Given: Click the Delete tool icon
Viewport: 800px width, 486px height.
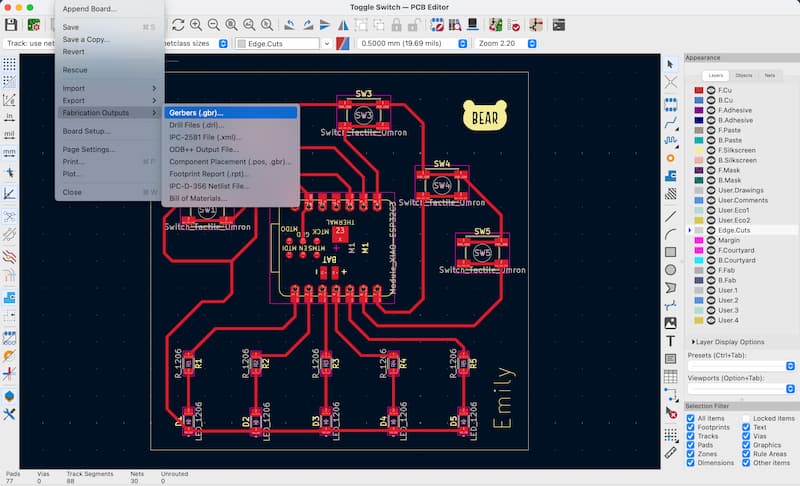Looking at the screenshot, I should [x=671, y=412].
